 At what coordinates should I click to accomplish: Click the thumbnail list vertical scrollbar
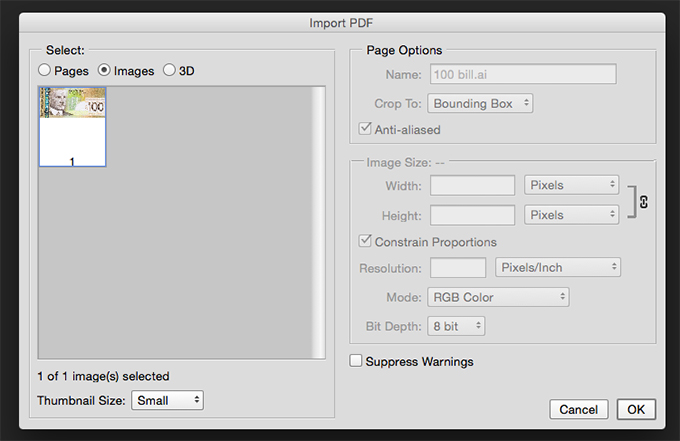pos(319,222)
